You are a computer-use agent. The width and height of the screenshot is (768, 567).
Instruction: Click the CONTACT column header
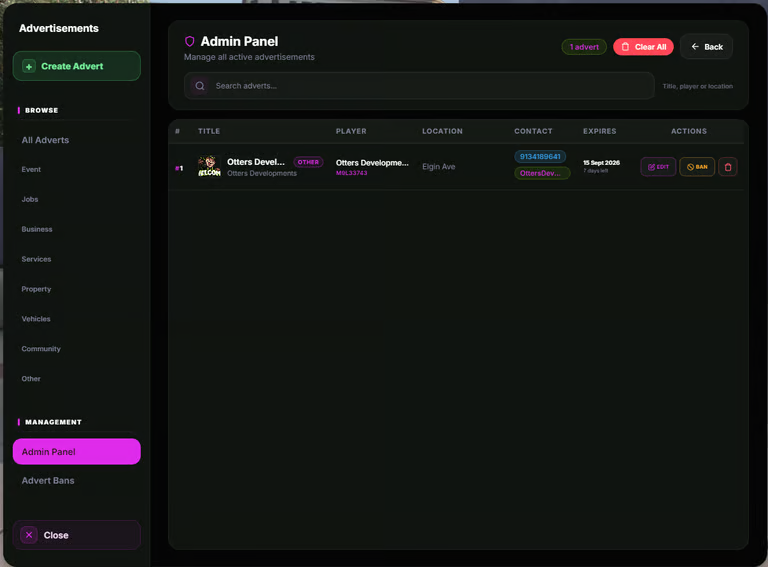pos(533,131)
